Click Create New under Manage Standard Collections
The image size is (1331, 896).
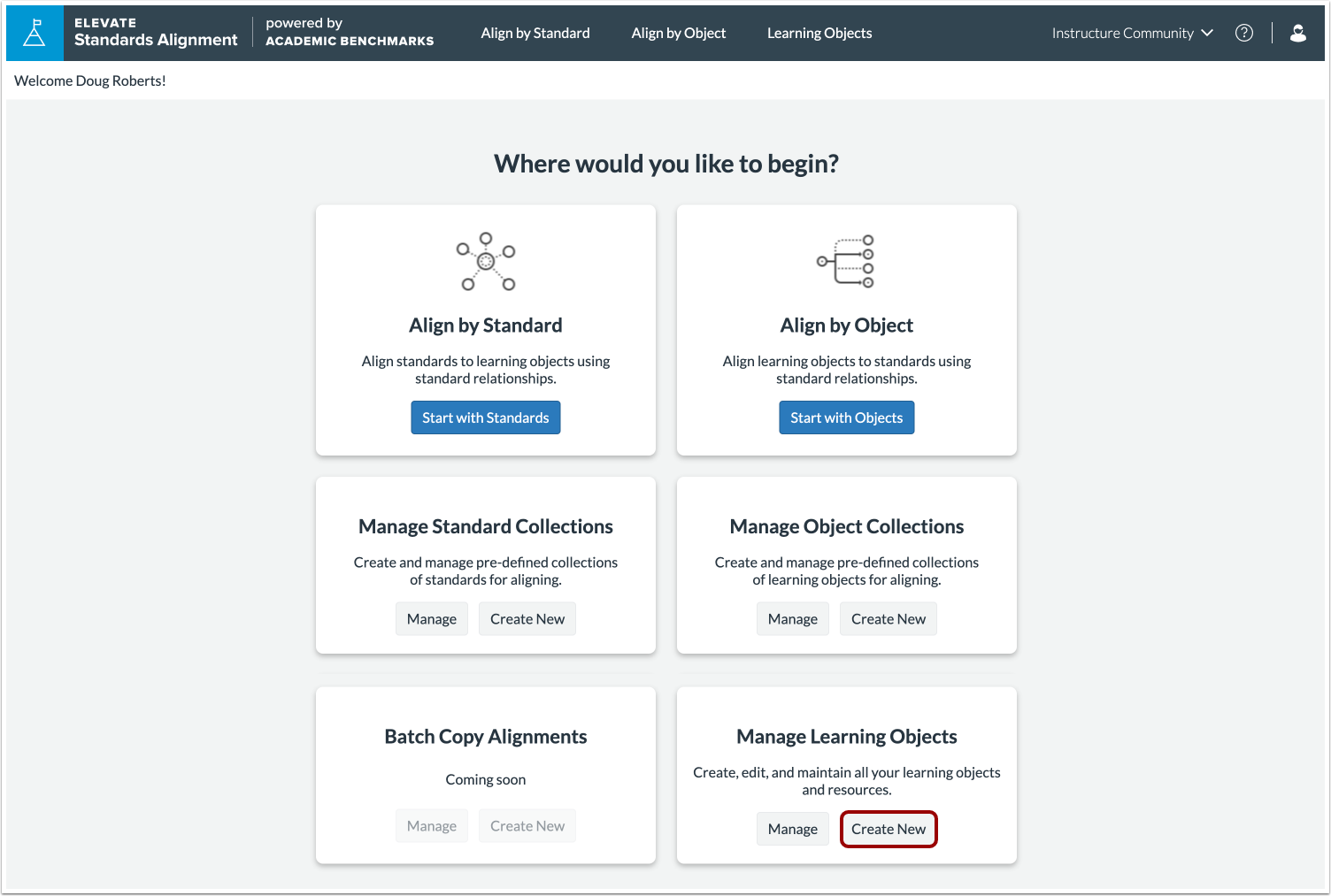click(527, 618)
